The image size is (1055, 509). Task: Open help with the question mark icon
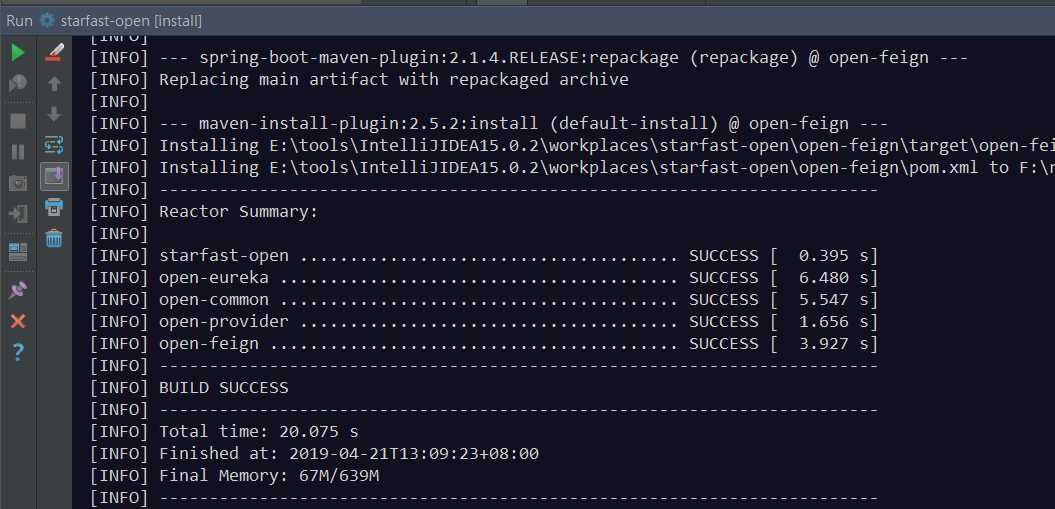[x=18, y=352]
